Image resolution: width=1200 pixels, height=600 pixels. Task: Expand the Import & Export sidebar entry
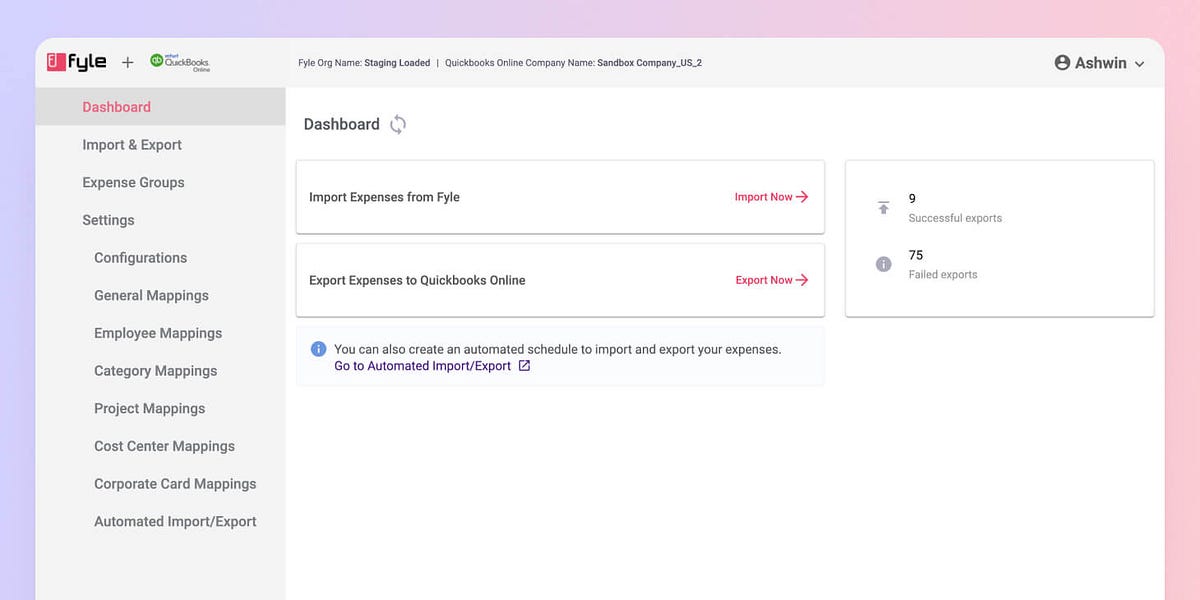[131, 144]
